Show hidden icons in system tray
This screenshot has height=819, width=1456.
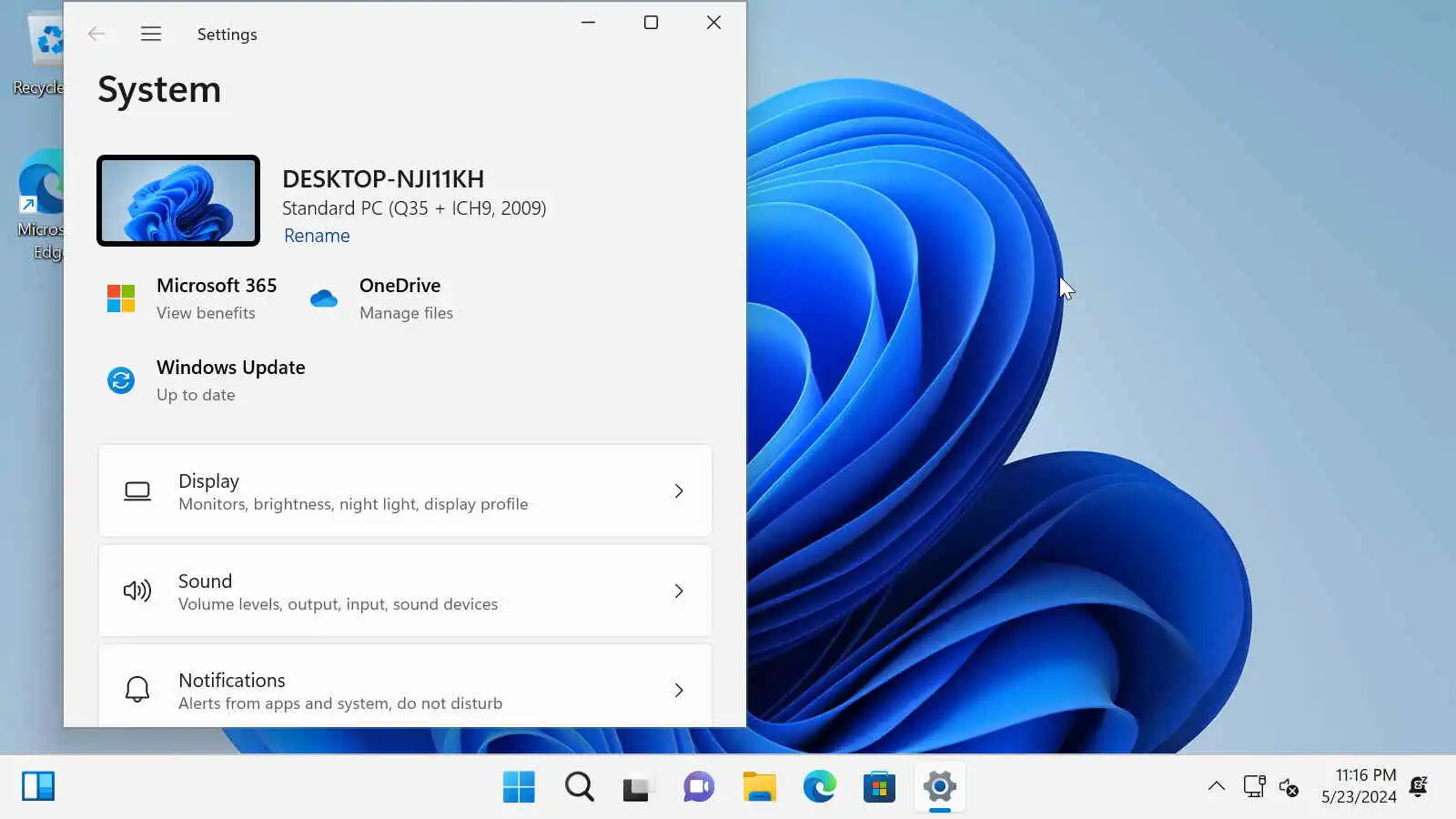coord(1216,786)
